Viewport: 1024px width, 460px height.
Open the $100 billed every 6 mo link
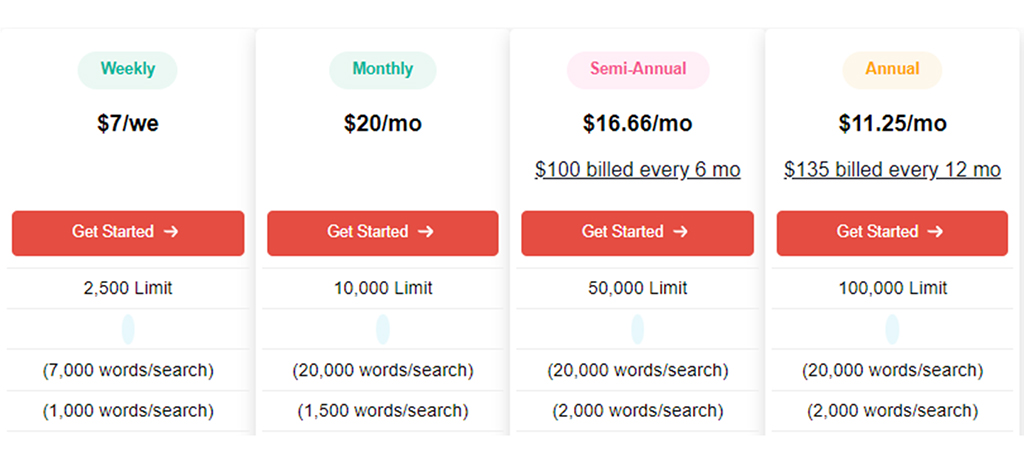pyautogui.click(x=637, y=170)
